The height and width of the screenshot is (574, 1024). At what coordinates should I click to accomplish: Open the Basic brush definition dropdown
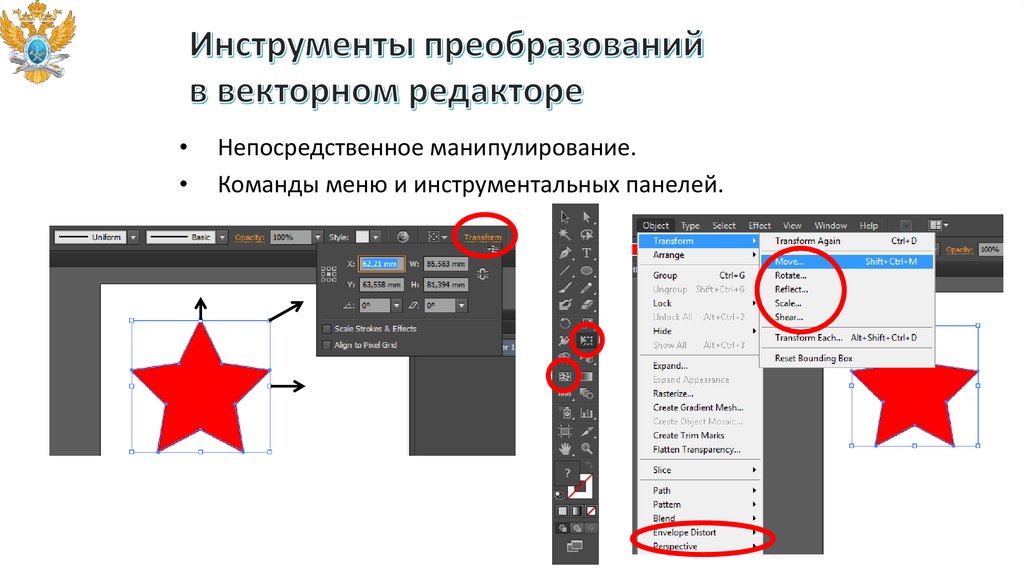pos(222,237)
